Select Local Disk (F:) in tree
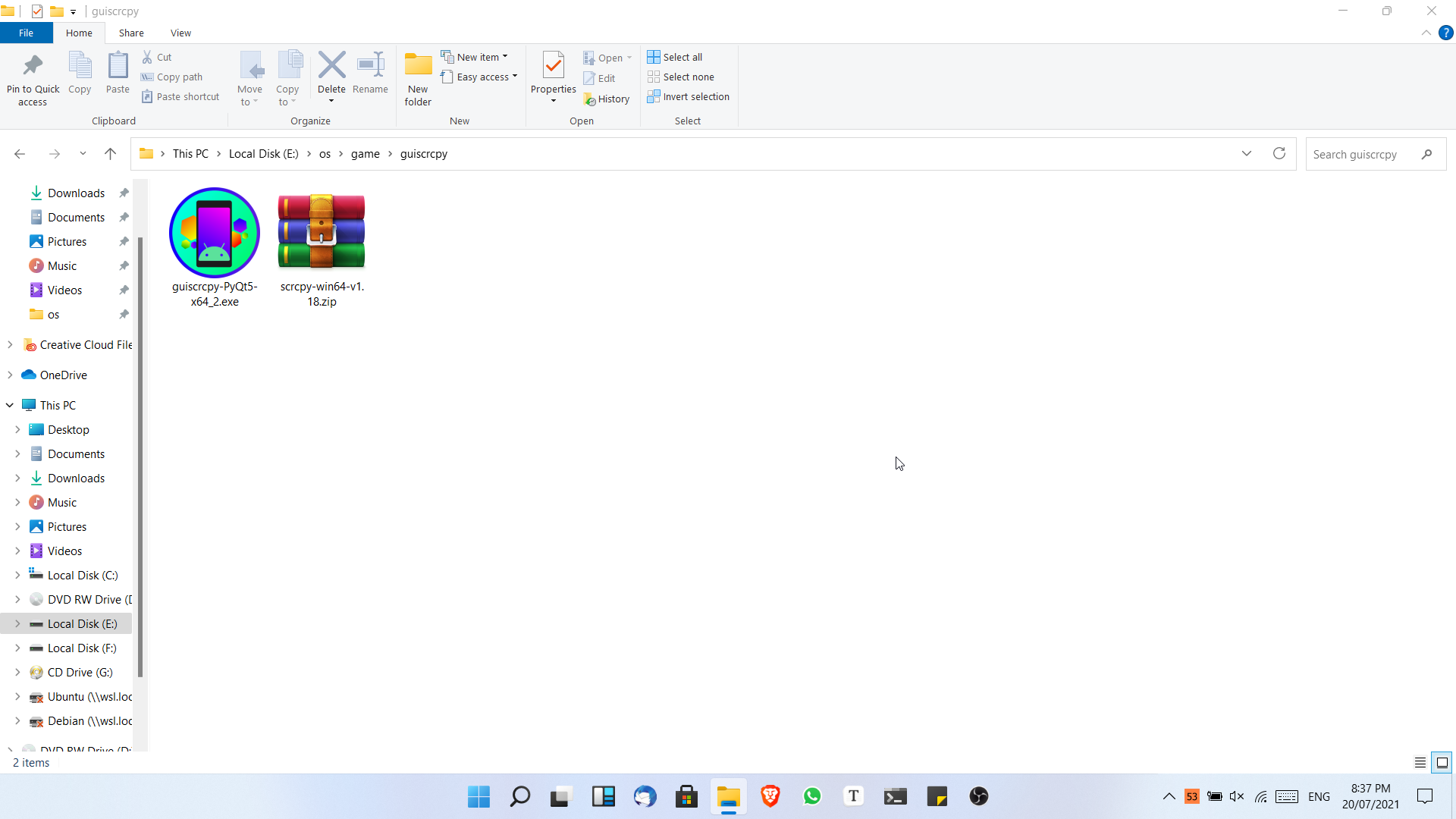 tap(82, 648)
